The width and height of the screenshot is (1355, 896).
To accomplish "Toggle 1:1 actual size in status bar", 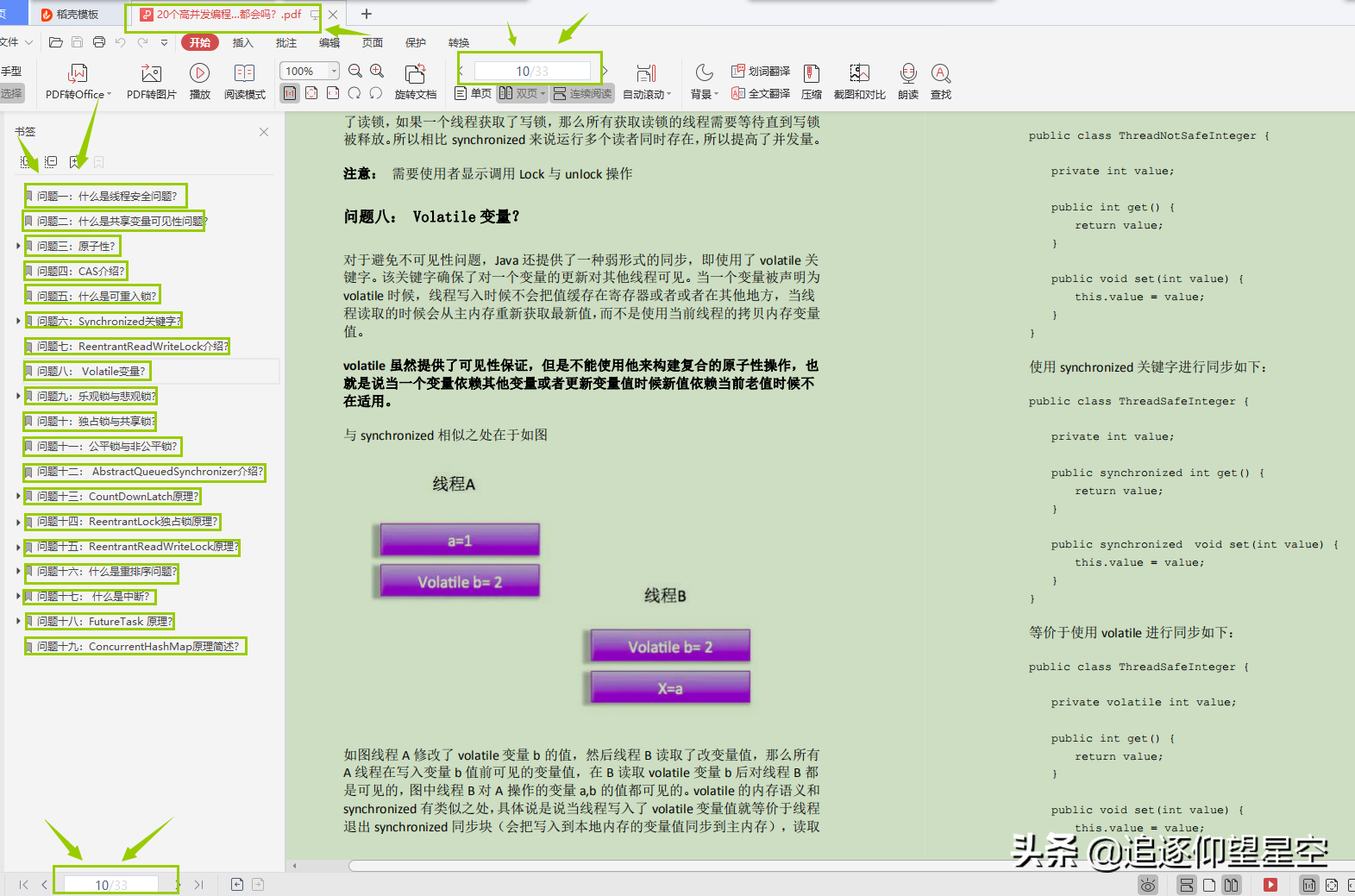I will [1309, 885].
